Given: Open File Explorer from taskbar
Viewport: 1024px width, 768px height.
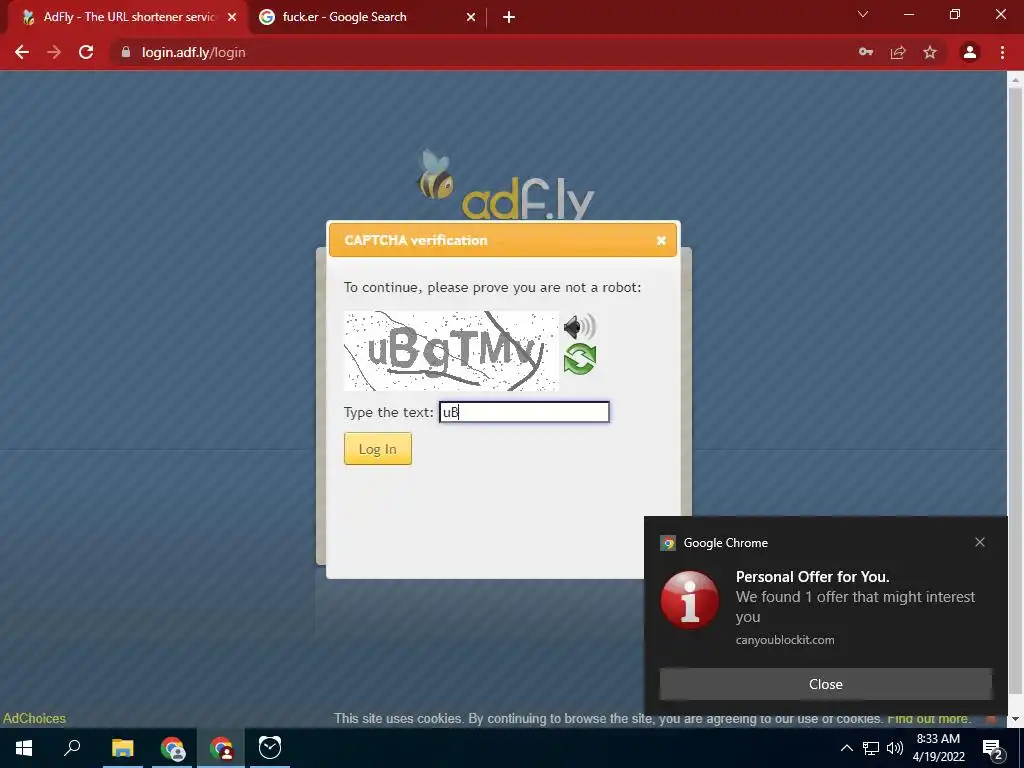Looking at the screenshot, I should click(122, 748).
